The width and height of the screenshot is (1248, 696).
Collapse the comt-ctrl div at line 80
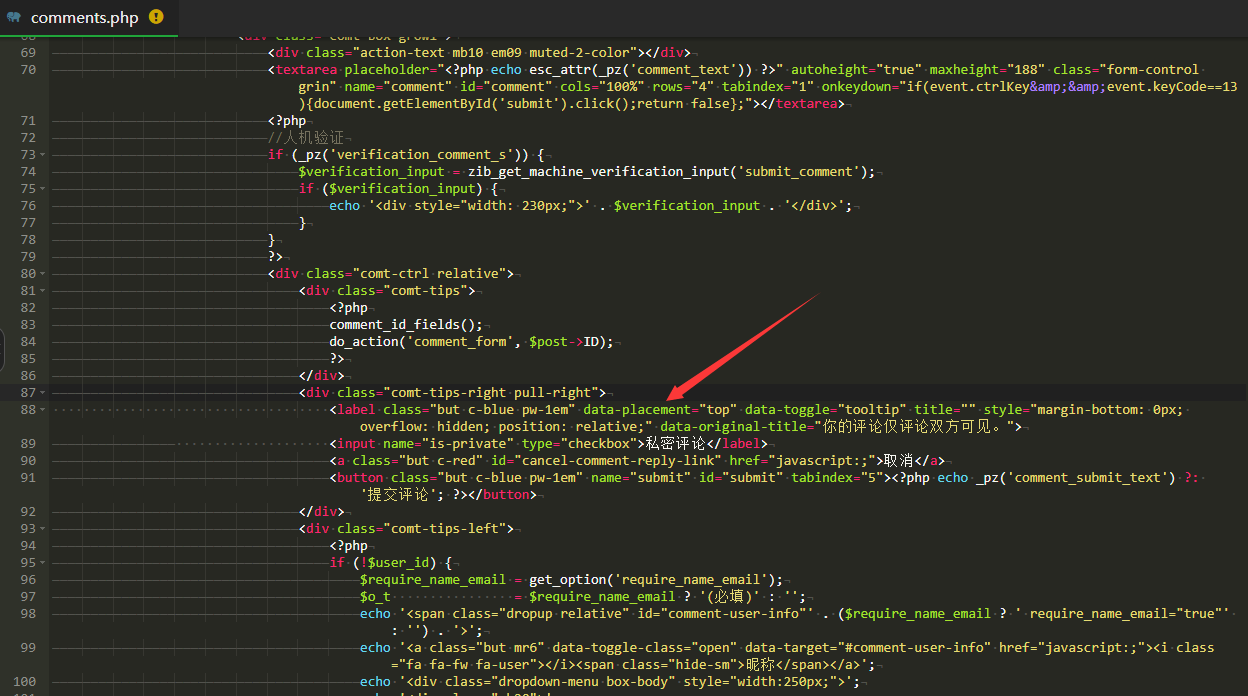pos(44,274)
